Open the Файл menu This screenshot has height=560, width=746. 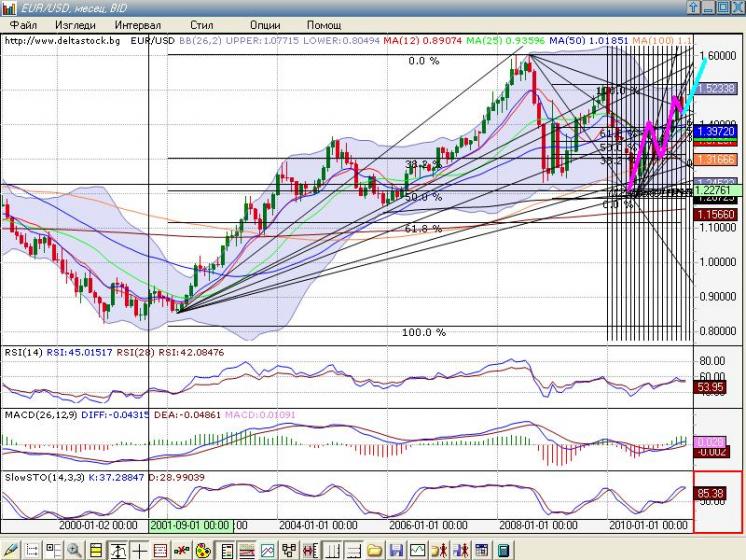[x=23, y=25]
